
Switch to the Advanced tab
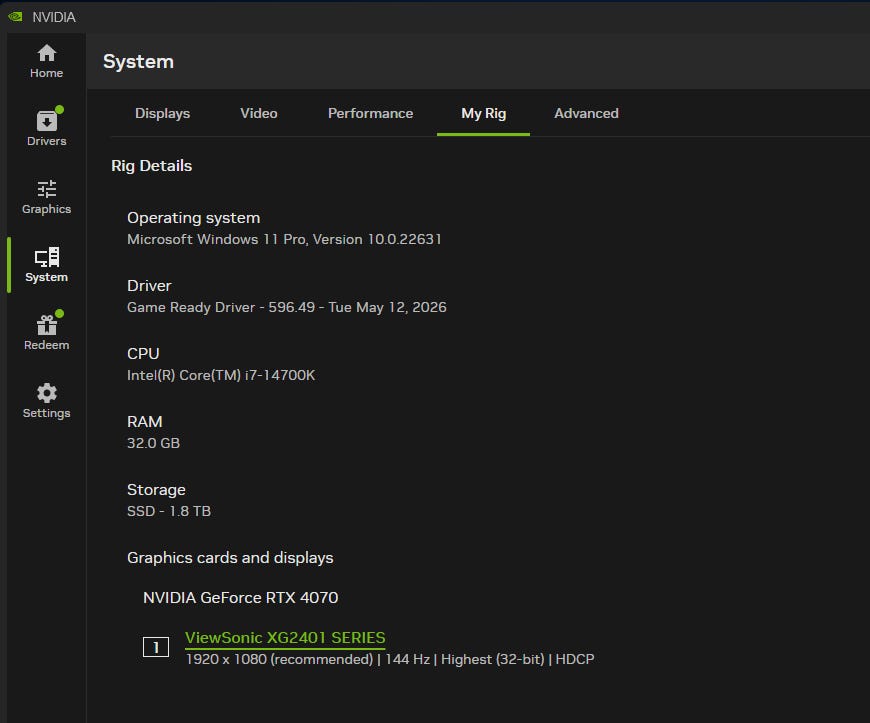coord(586,113)
